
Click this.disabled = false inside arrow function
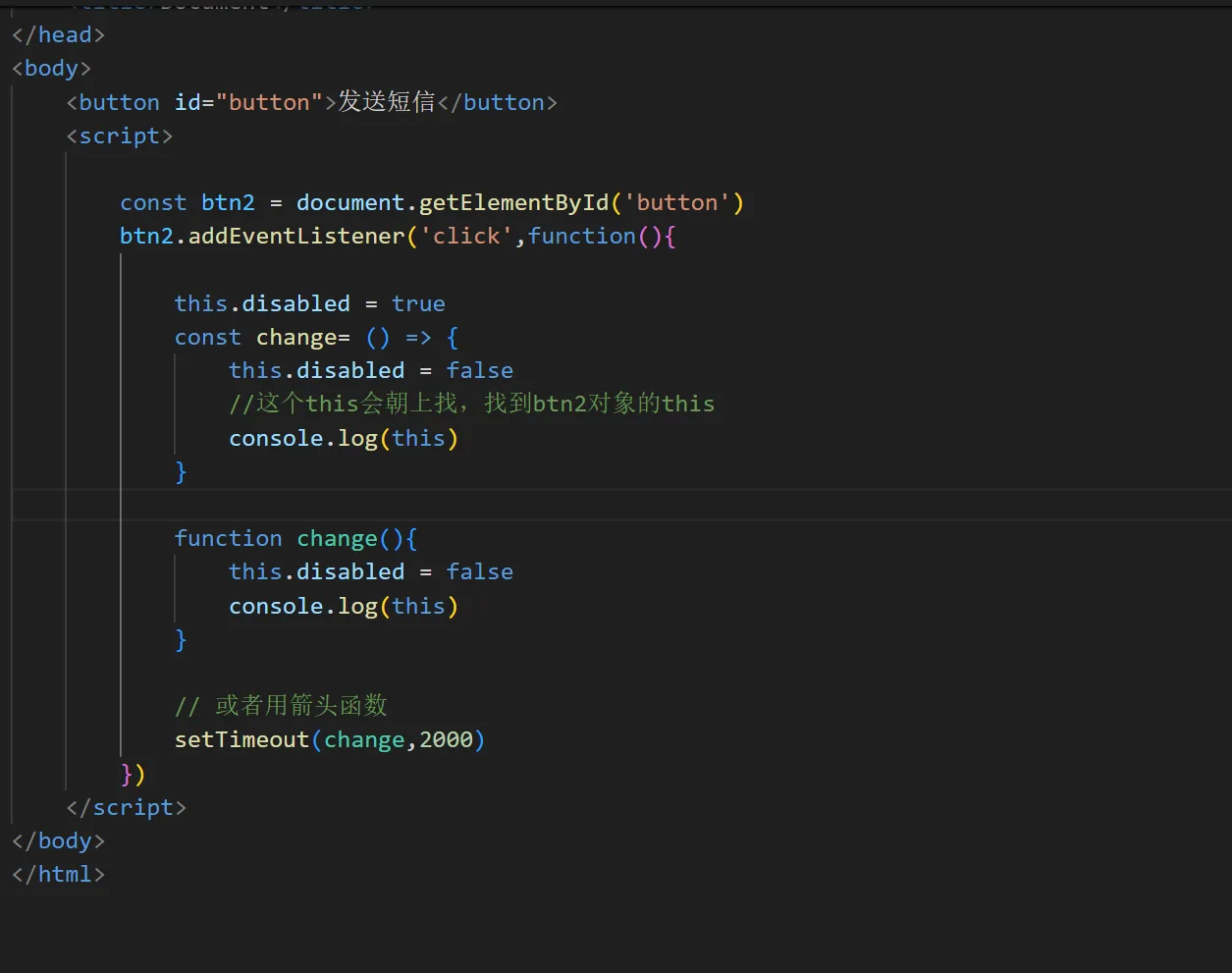[371, 370]
